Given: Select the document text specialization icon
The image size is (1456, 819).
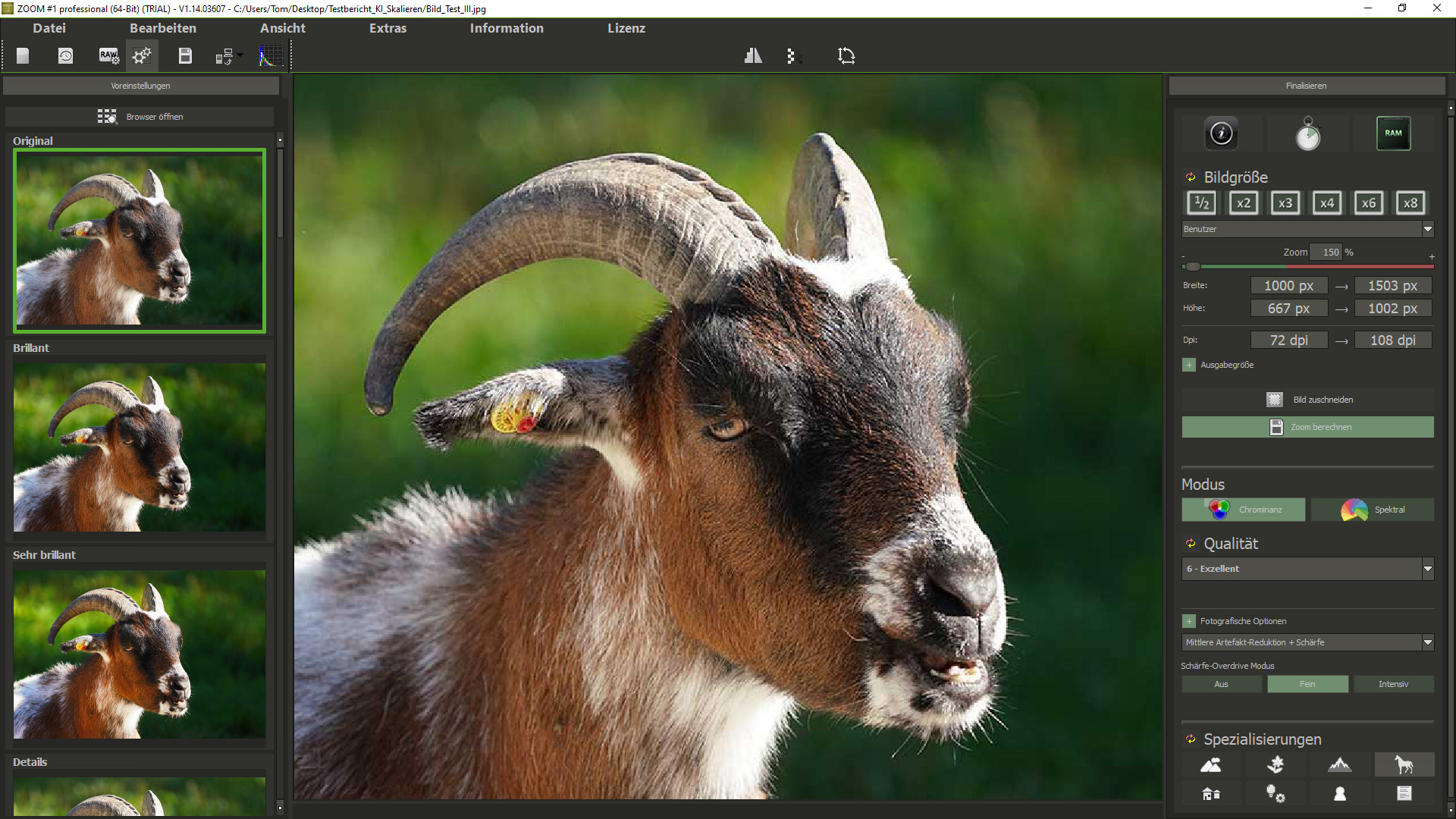Looking at the screenshot, I should (x=1404, y=794).
